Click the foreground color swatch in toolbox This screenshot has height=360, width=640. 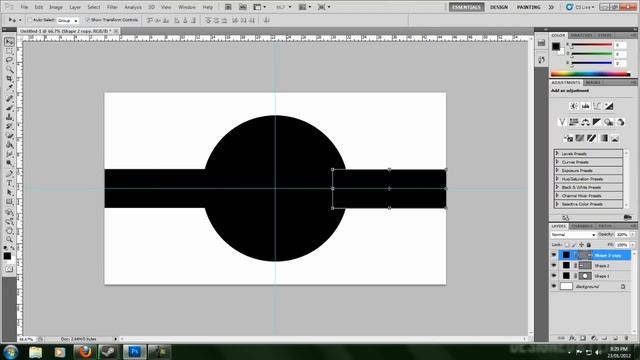click(7, 256)
